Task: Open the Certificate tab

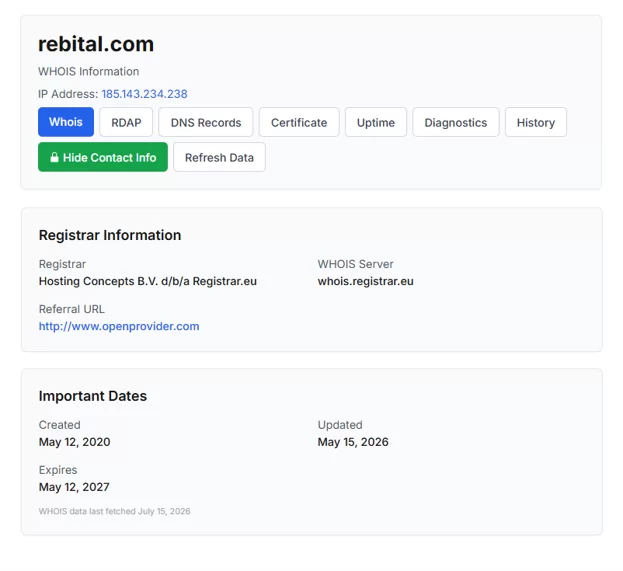Action: (x=299, y=122)
